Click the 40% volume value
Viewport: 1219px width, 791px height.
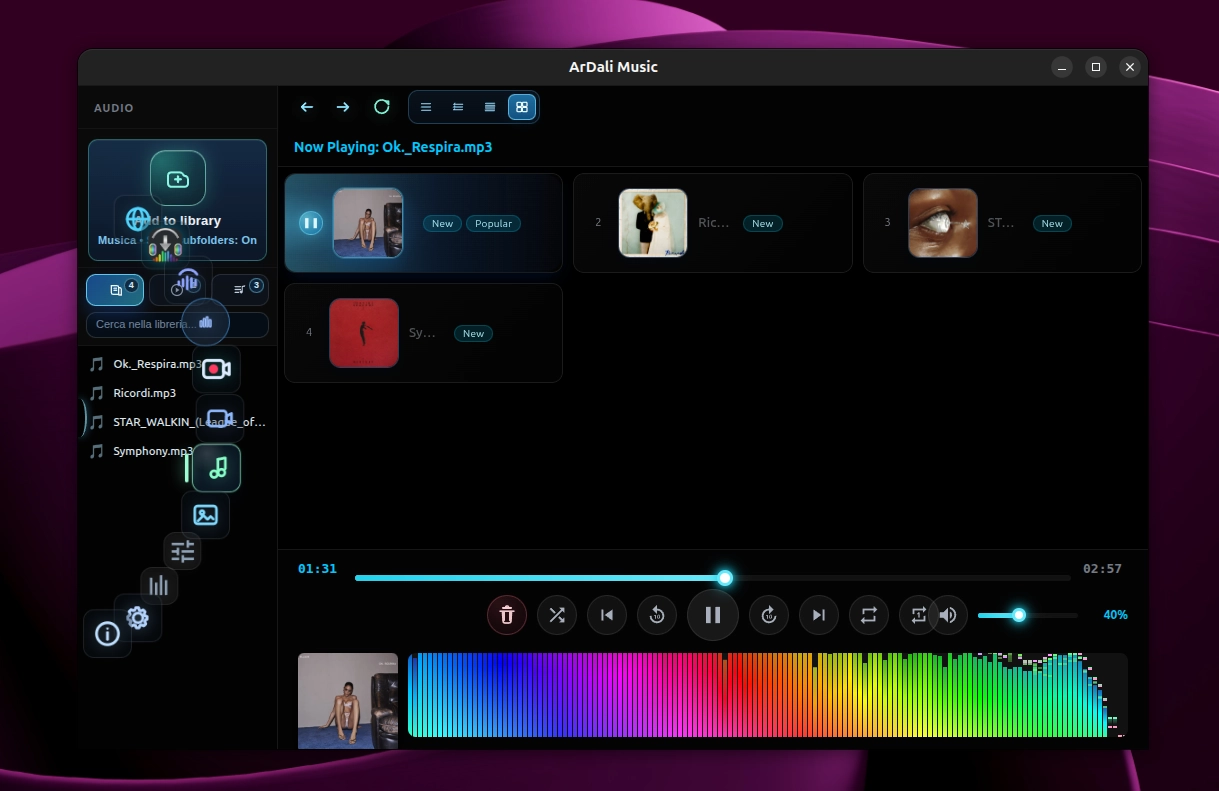1115,615
